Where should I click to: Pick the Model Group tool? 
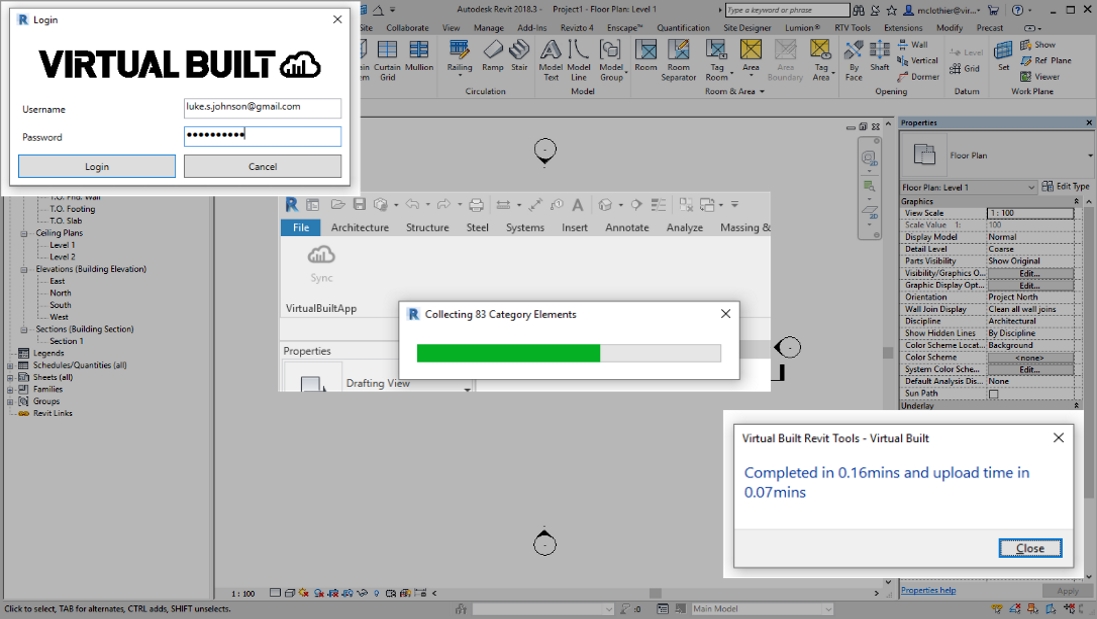[x=611, y=60]
